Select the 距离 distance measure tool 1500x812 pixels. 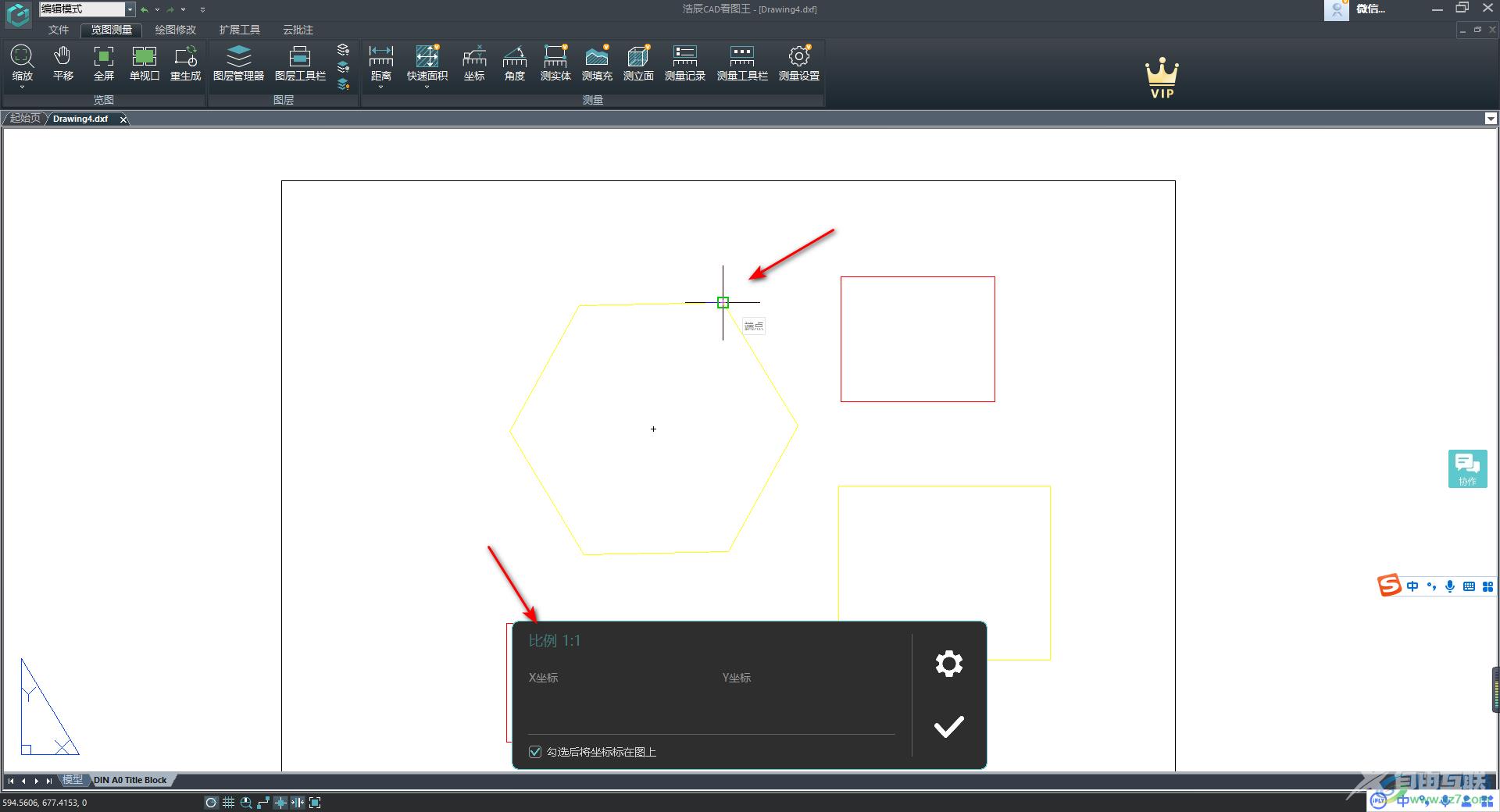[381, 62]
